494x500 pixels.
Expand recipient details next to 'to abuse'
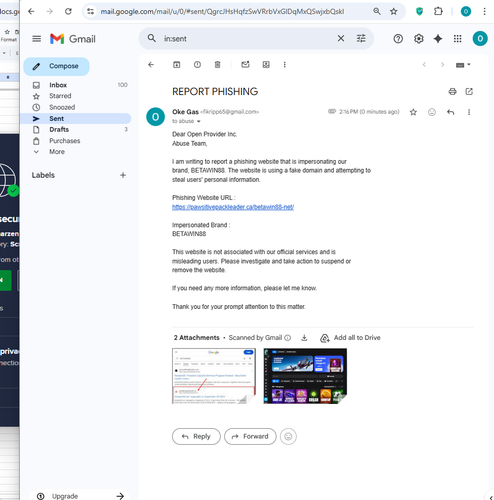coord(199,121)
